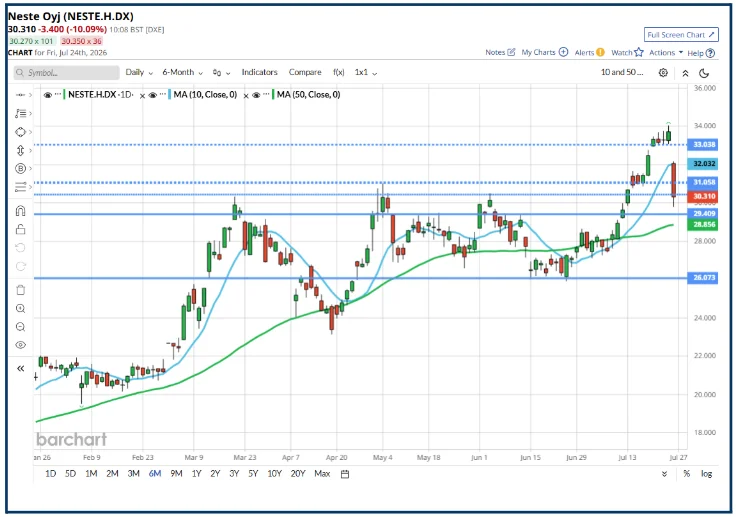Open the shapes drawing tools group
This screenshot has width=736, height=517.
20,132
